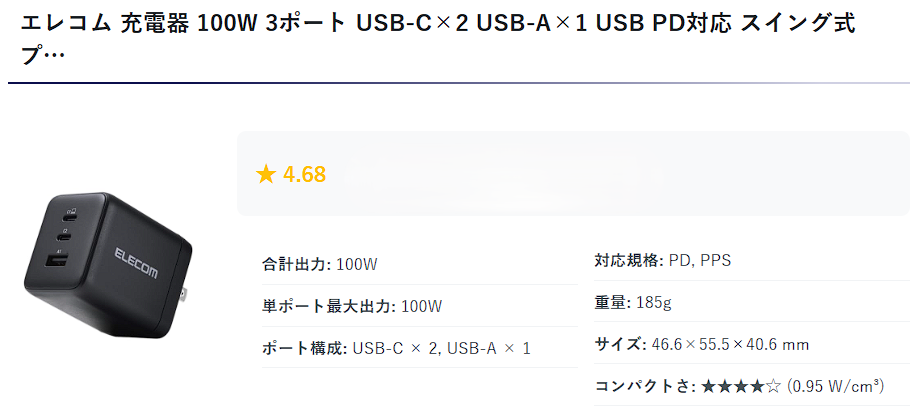This screenshot has width=910, height=413.
Task: Click the compactness star rating icons
Action: pos(740,386)
